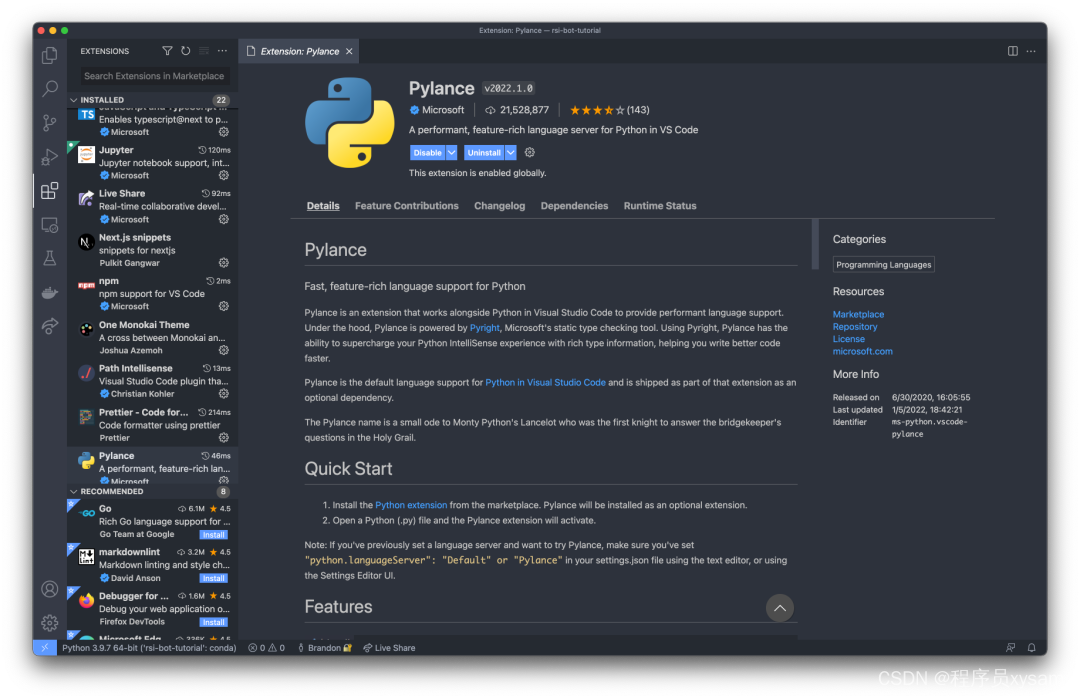Select the Extensions view icon
Screen dimensions: 1080x699
click(50, 191)
